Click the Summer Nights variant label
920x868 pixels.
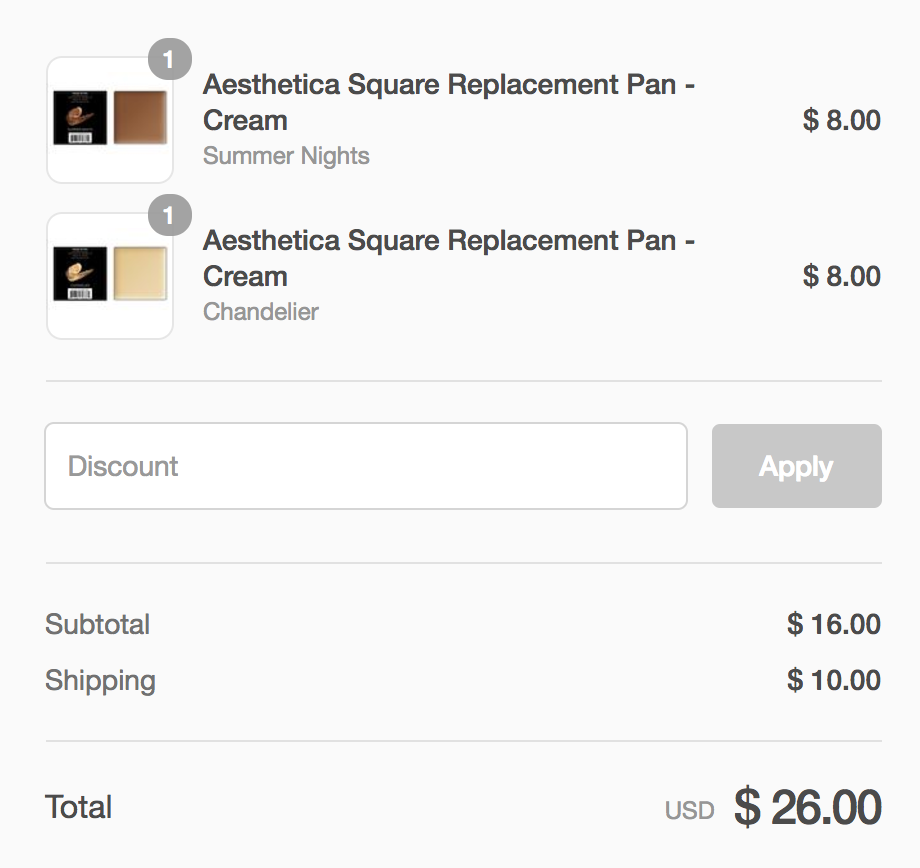click(x=286, y=156)
